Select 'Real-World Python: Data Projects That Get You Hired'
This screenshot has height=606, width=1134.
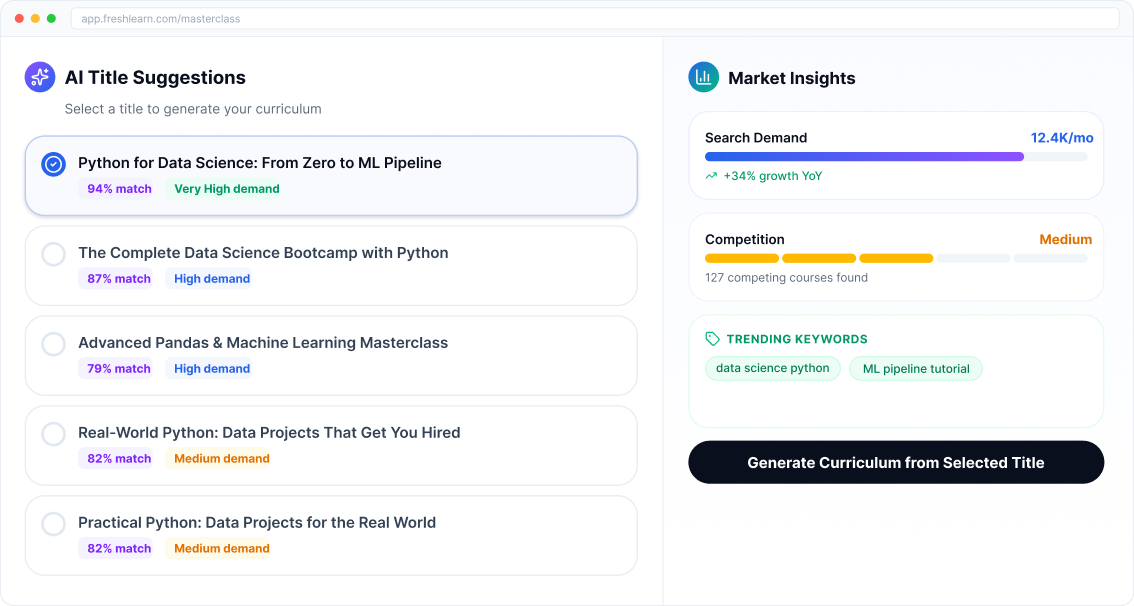coord(54,434)
